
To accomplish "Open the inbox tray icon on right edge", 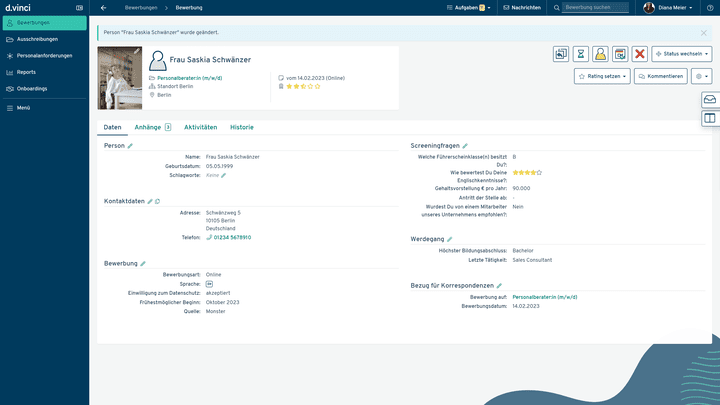I will point(709,100).
